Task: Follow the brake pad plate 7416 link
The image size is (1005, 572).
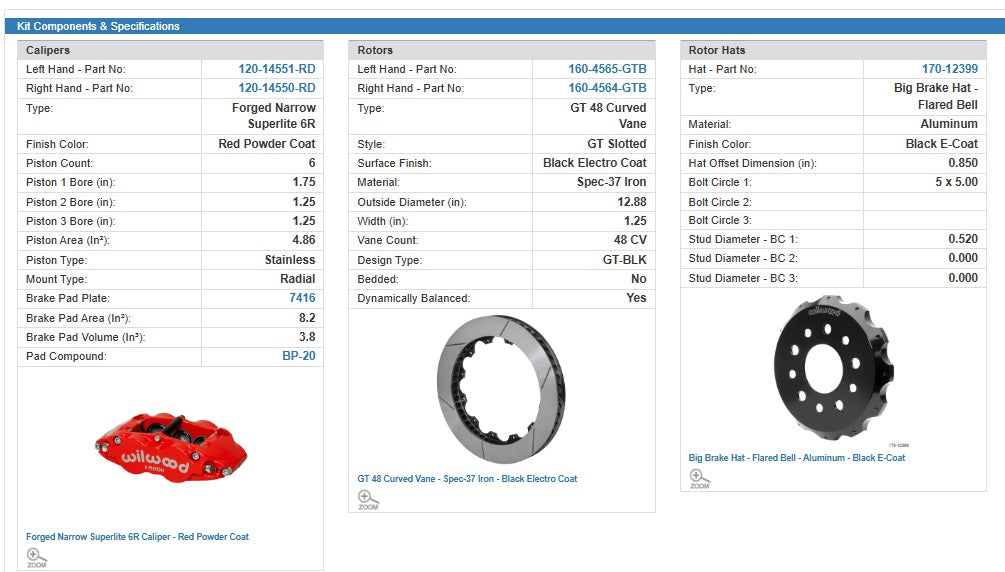Action: (x=301, y=298)
